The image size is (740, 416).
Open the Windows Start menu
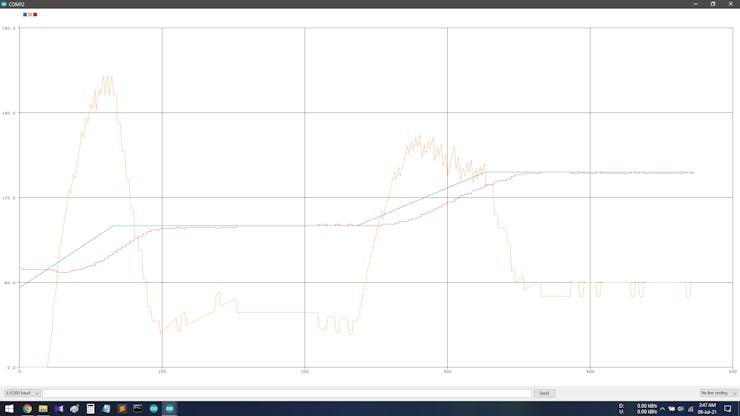click(9, 408)
